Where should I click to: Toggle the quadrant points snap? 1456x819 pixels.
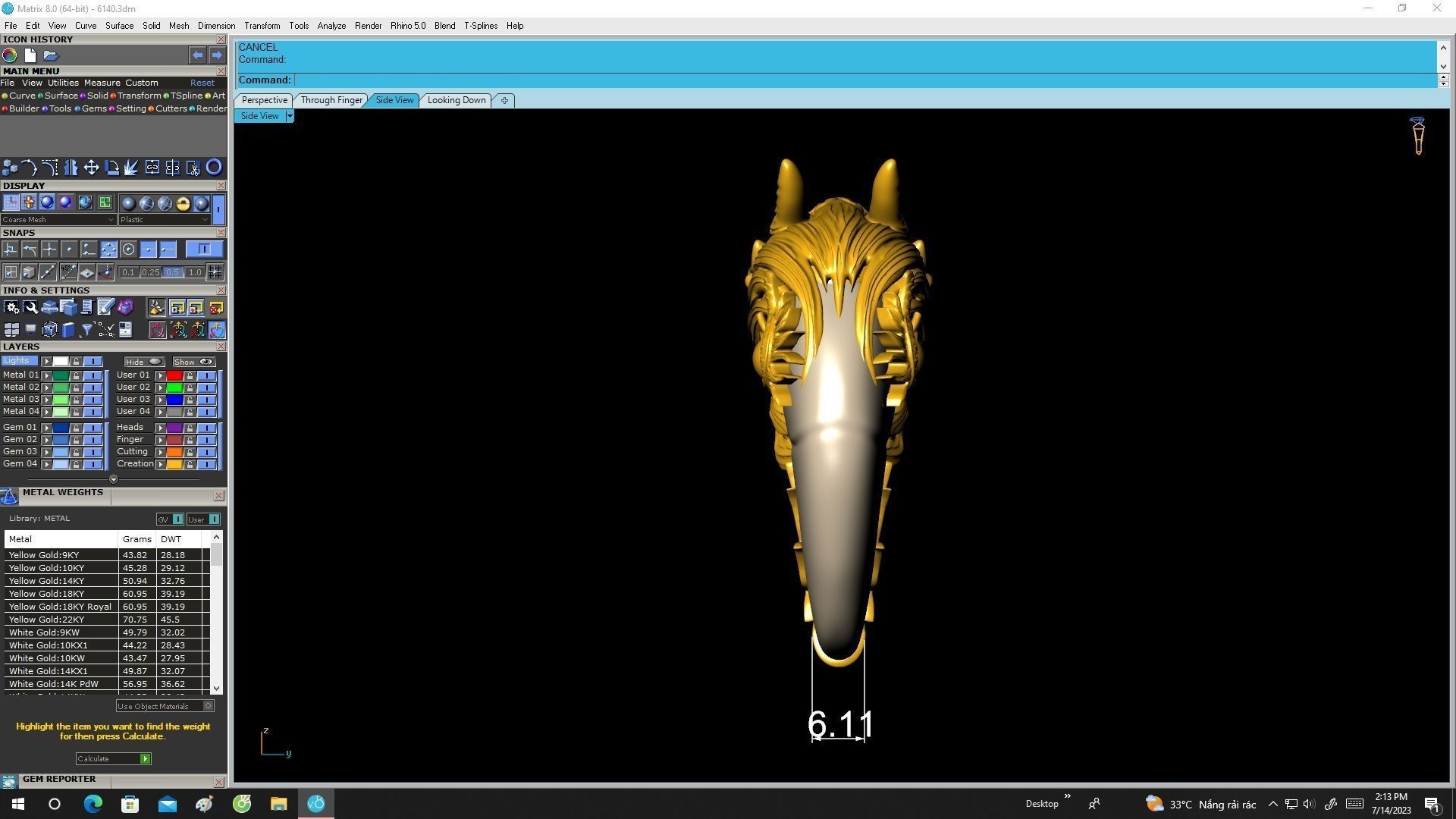[x=108, y=249]
